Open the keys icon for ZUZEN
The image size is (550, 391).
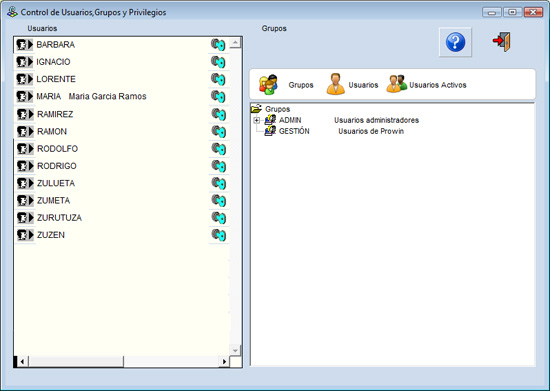(x=219, y=235)
